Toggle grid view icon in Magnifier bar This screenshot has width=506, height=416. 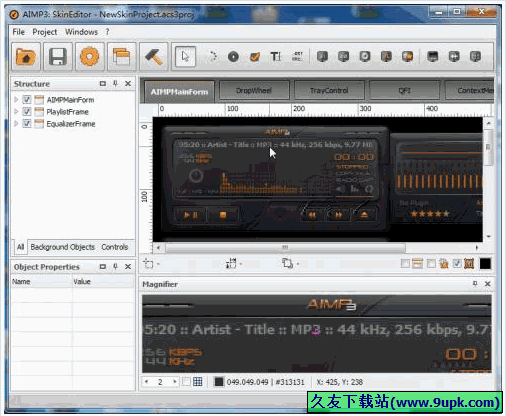pos(198,382)
